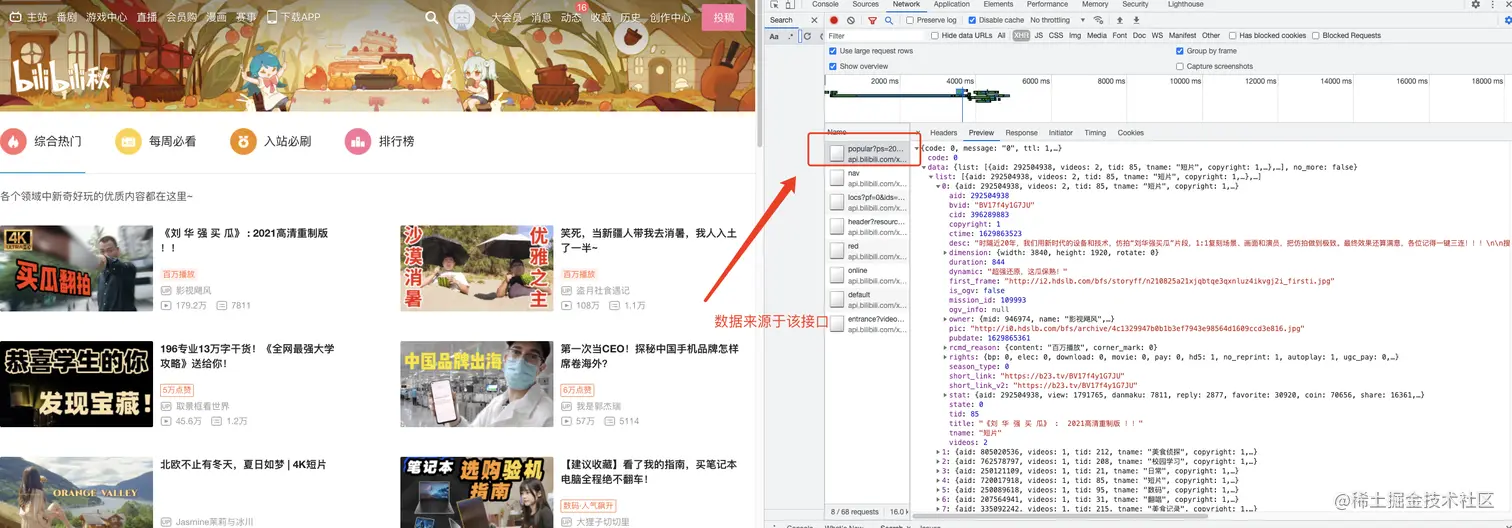Viewport: 1512px width, 528px height.
Task: Click the red record network log button
Action: [x=833, y=20]
